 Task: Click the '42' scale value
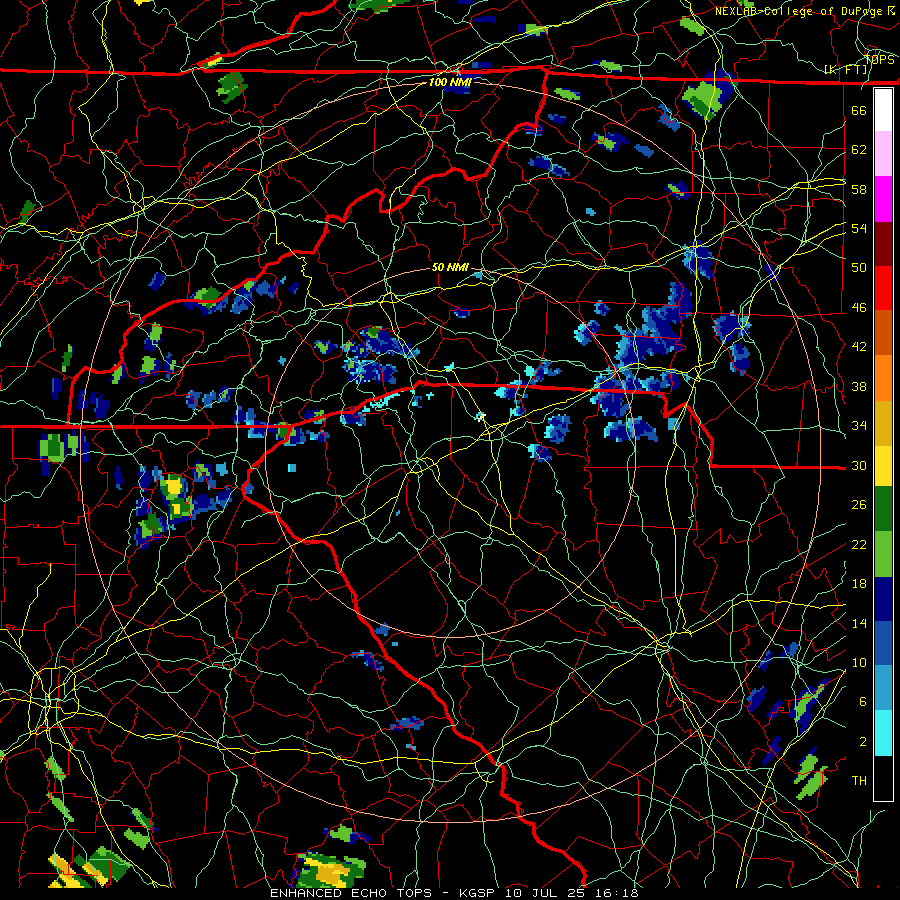coord(859,347)
